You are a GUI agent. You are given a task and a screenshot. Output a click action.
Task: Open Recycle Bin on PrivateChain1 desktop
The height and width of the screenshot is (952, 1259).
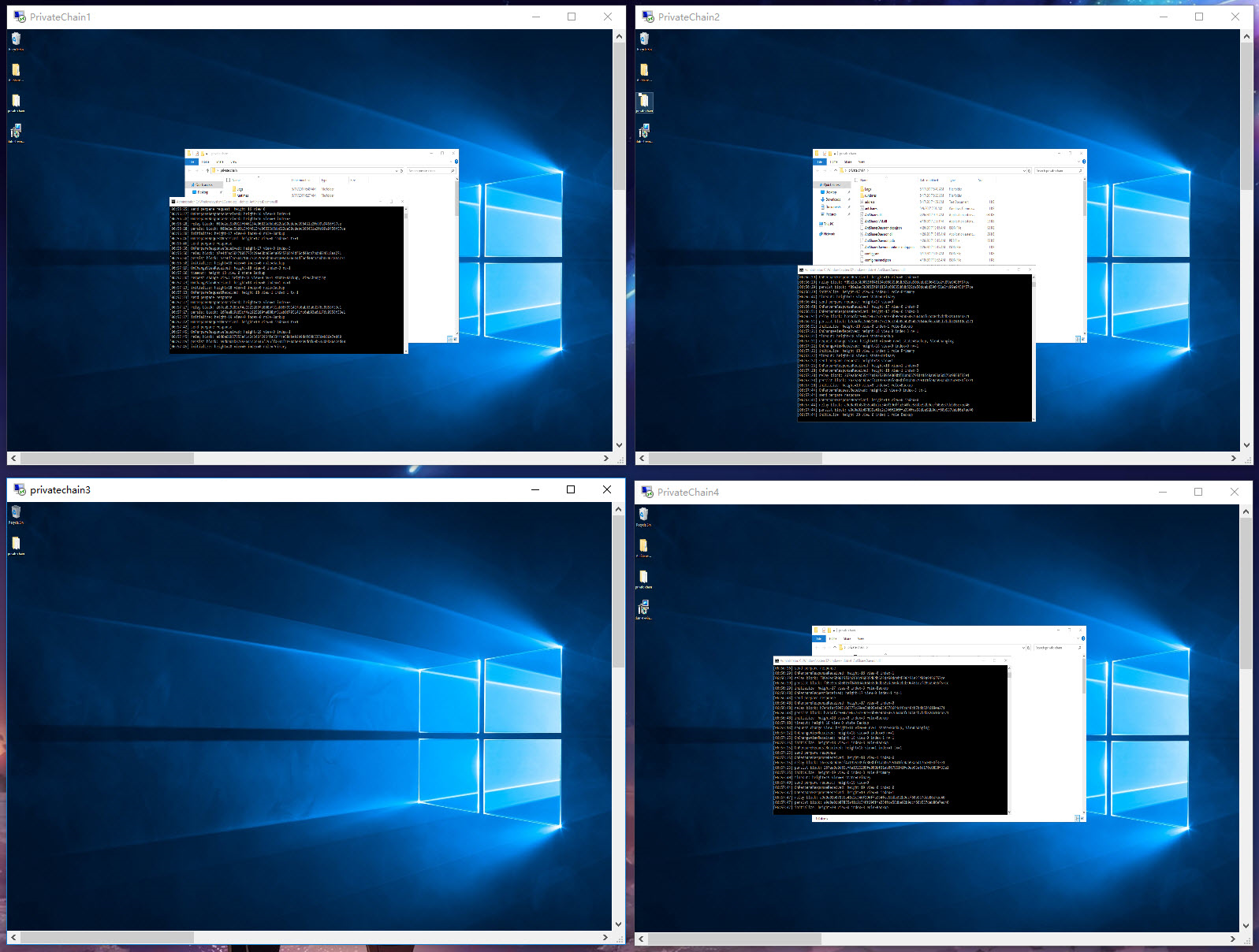tap(16, 39)
